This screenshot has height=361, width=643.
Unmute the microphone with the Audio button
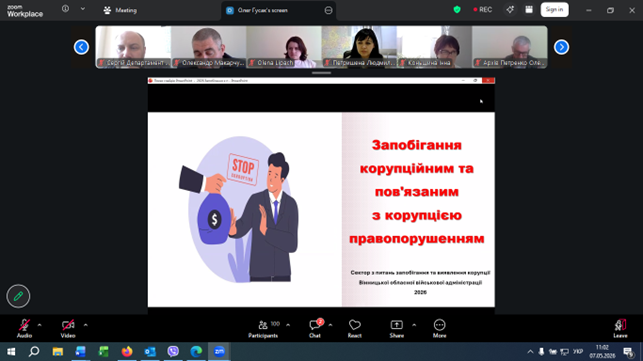click(24, 328)
